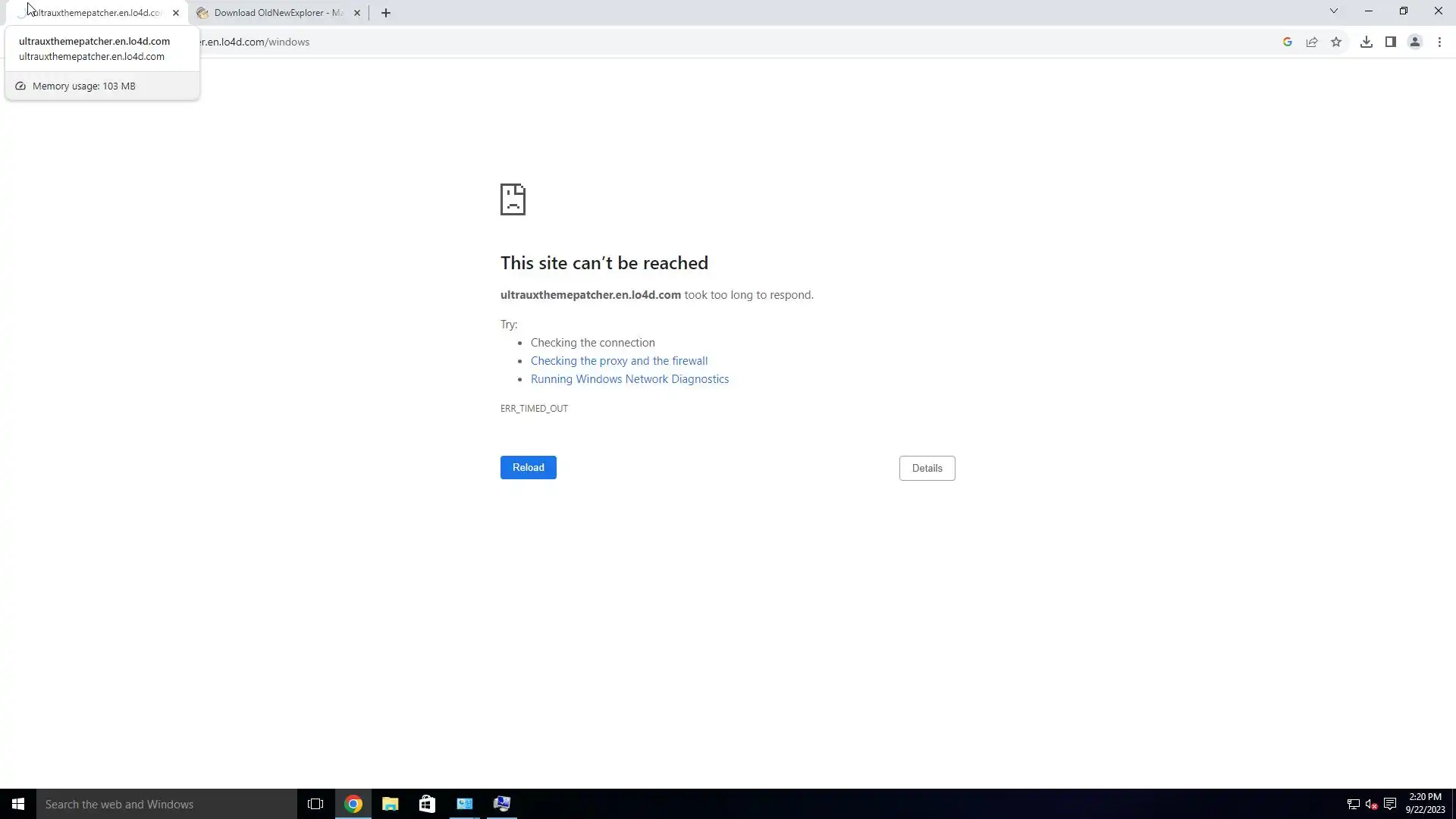Screen dimensions: 1456x819
Task: Open Chrome three-dot menu
Action: click(x=1439, y=42)
